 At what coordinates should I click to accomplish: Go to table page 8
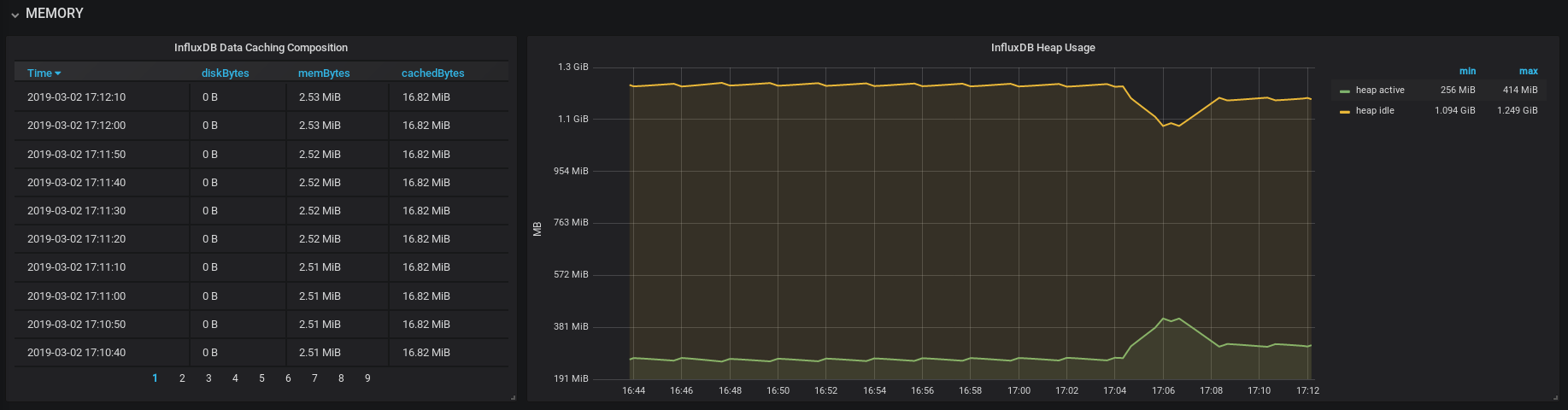[x=341, y=378]
